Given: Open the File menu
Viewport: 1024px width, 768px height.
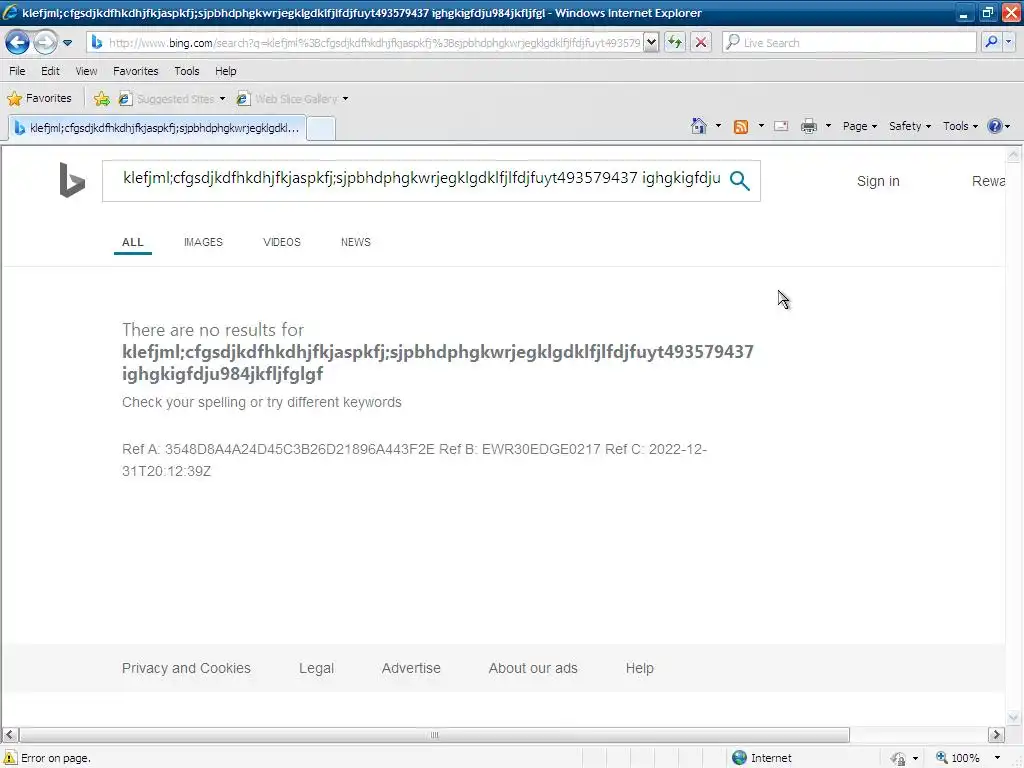Looking at the screenshot, I should point(18,71).
